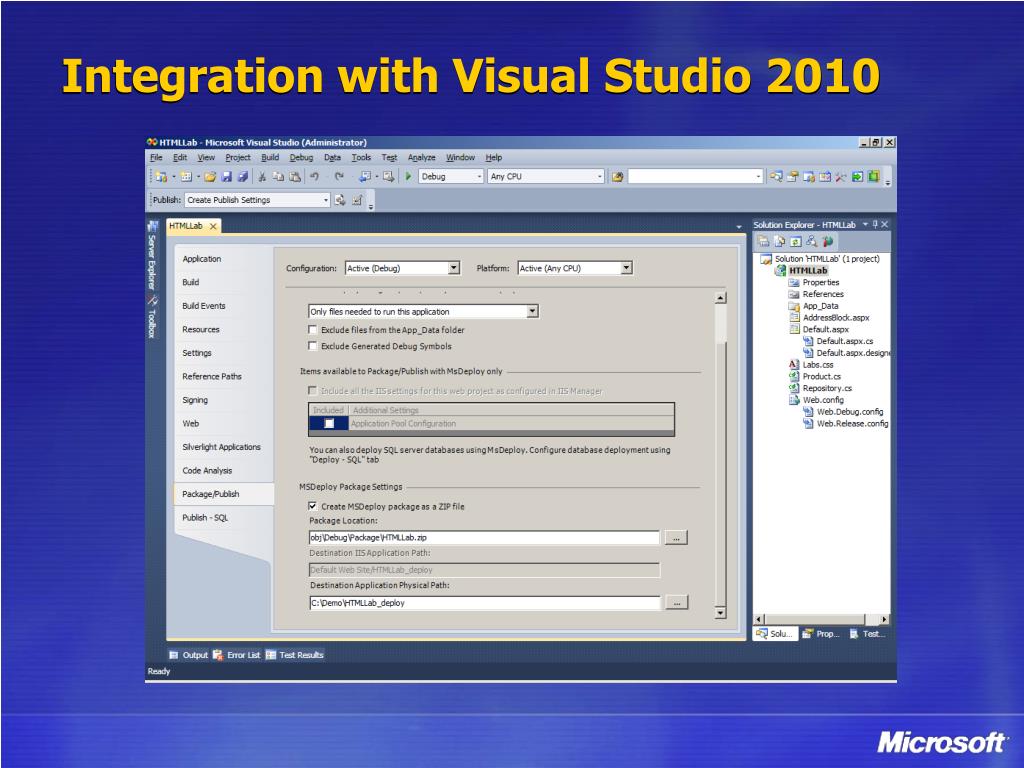Click Solution Explorer icon in main toolbar
This screenshot has height=768, width=1024.
pos(776,177)
